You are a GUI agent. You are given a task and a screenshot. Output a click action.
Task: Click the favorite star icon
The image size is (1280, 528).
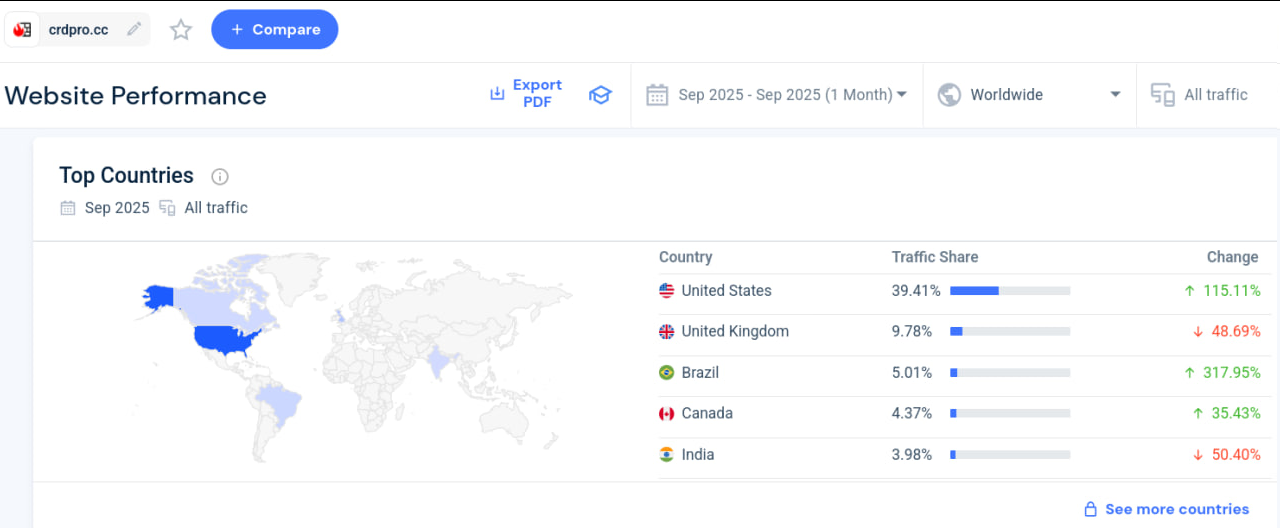(181, 30)
